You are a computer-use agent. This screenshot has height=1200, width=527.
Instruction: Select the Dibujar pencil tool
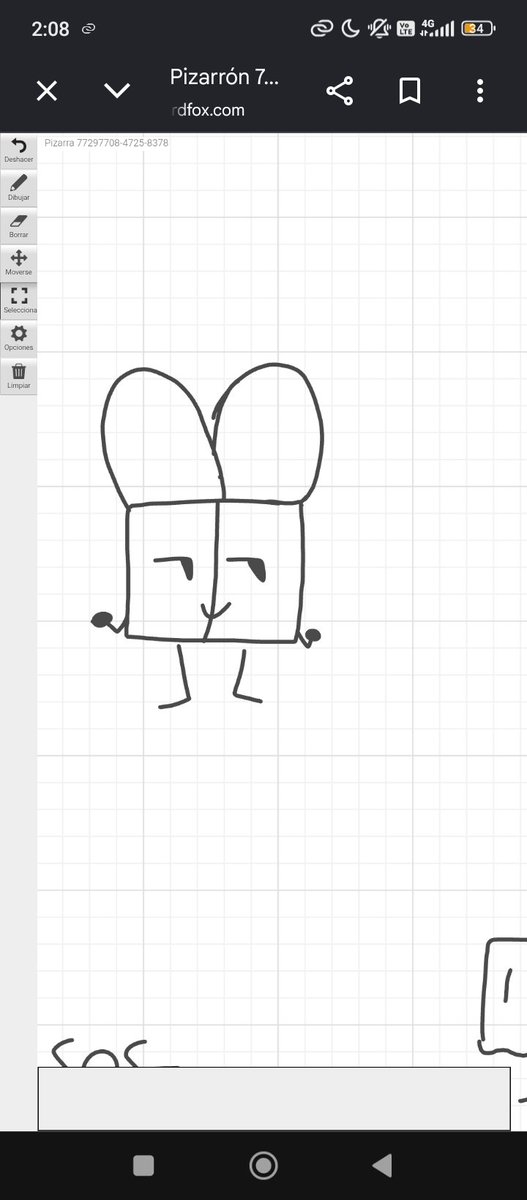[x=18, y=189]
